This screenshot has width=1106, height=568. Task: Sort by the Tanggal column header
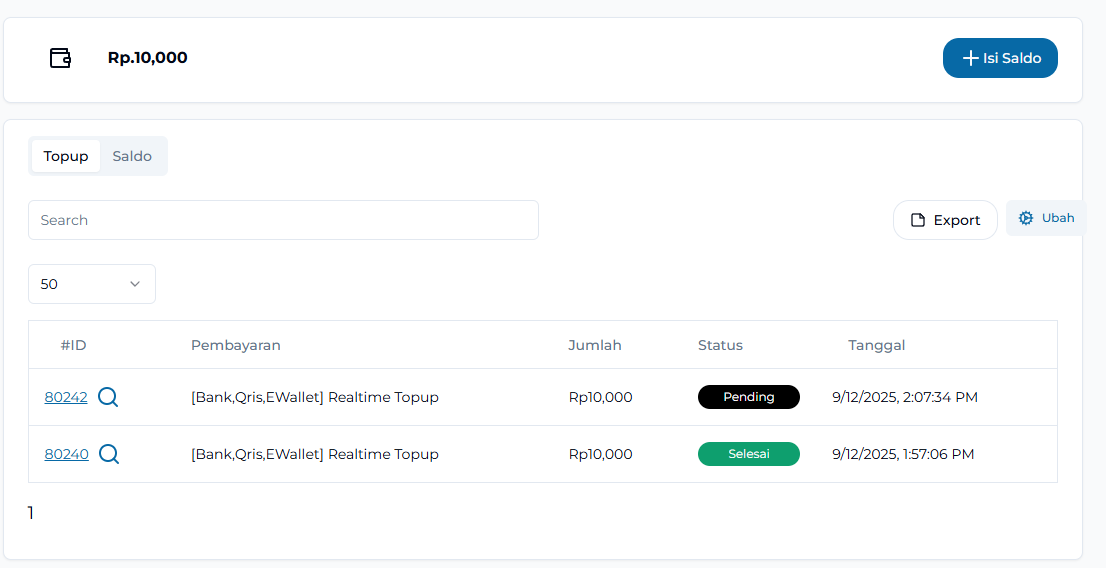click(x=877, y=345)
